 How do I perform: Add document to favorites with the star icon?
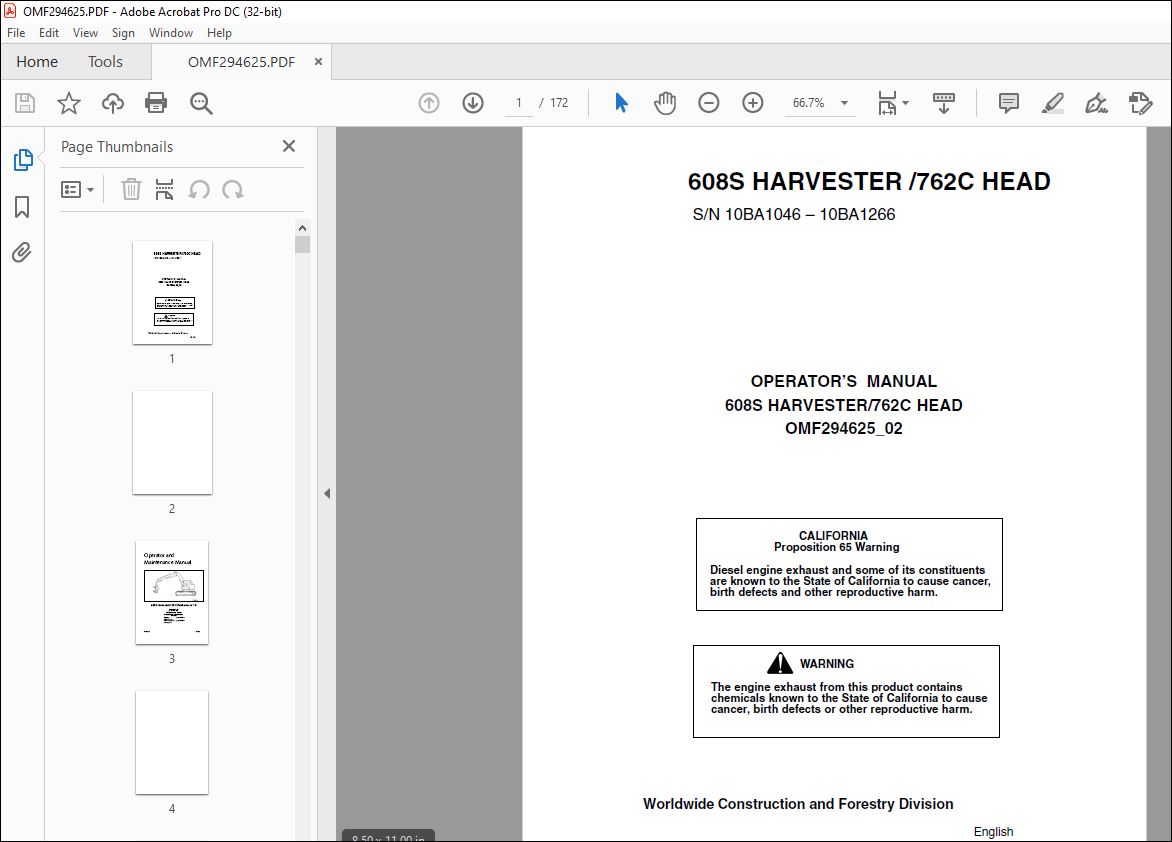69,102
